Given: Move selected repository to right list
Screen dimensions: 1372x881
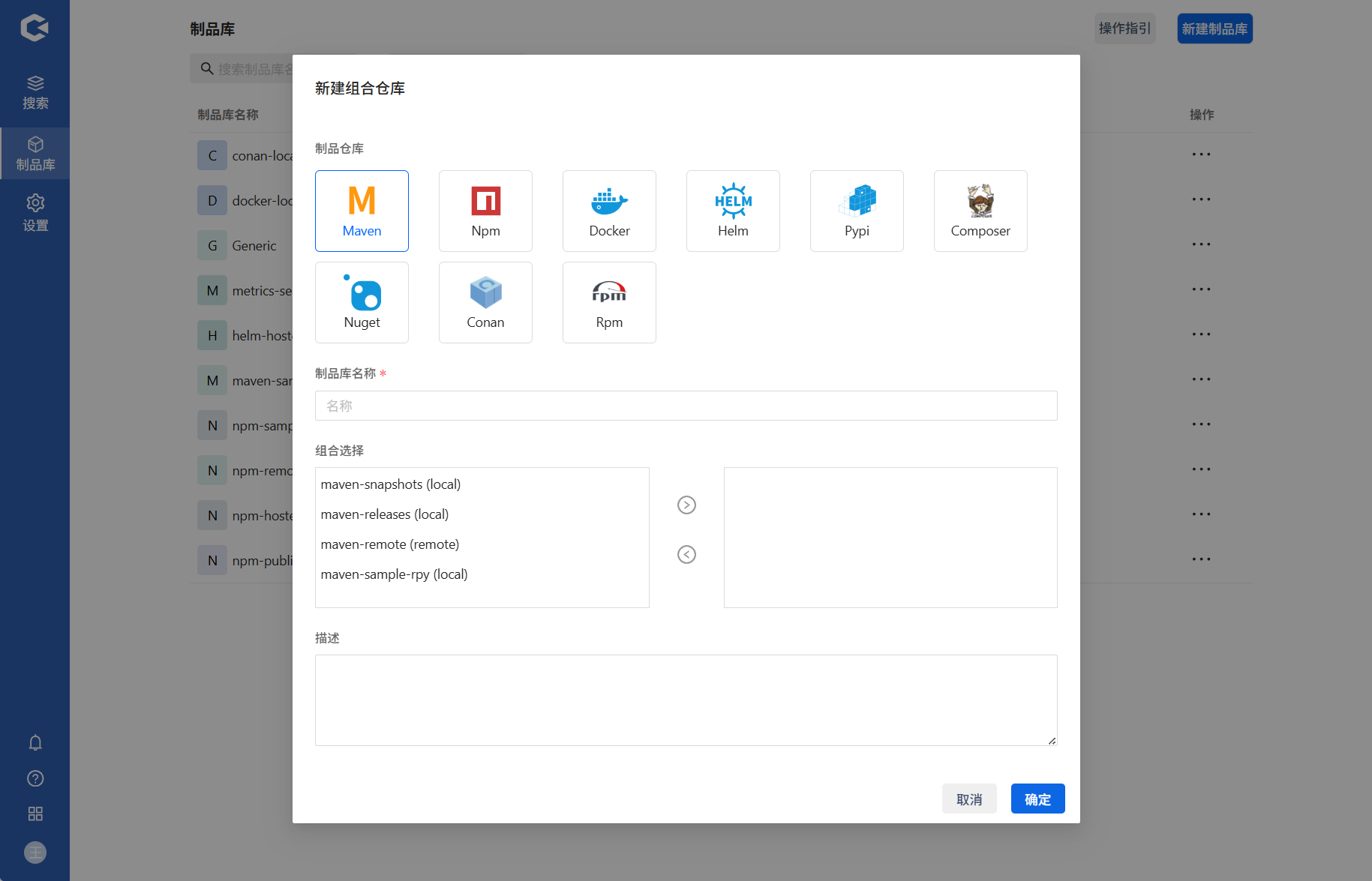Looking at the screenshot, I should [x=686, y=505].
